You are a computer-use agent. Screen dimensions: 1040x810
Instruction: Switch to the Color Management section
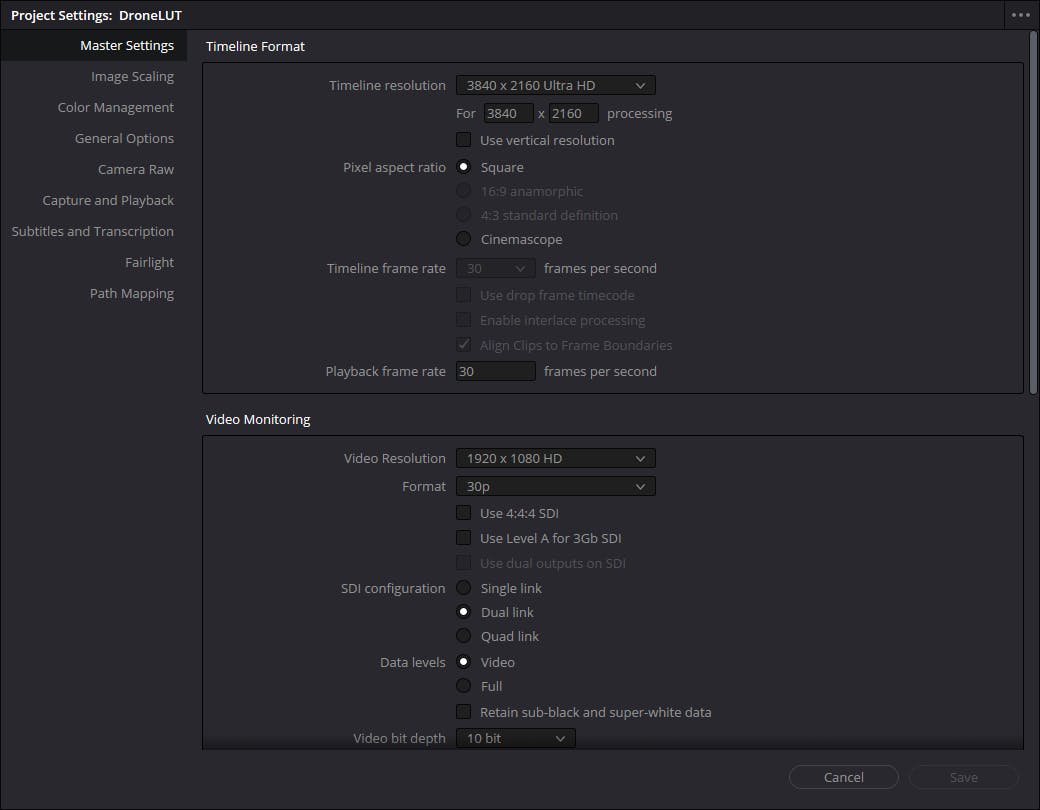pos(115,107)
